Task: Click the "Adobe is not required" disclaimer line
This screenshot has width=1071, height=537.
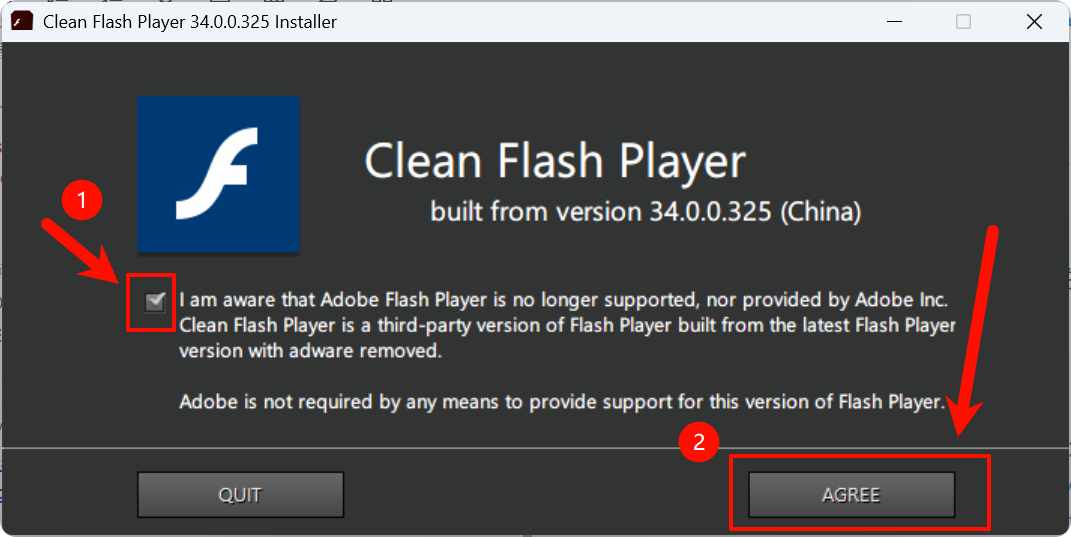Action: coord(561,402)
